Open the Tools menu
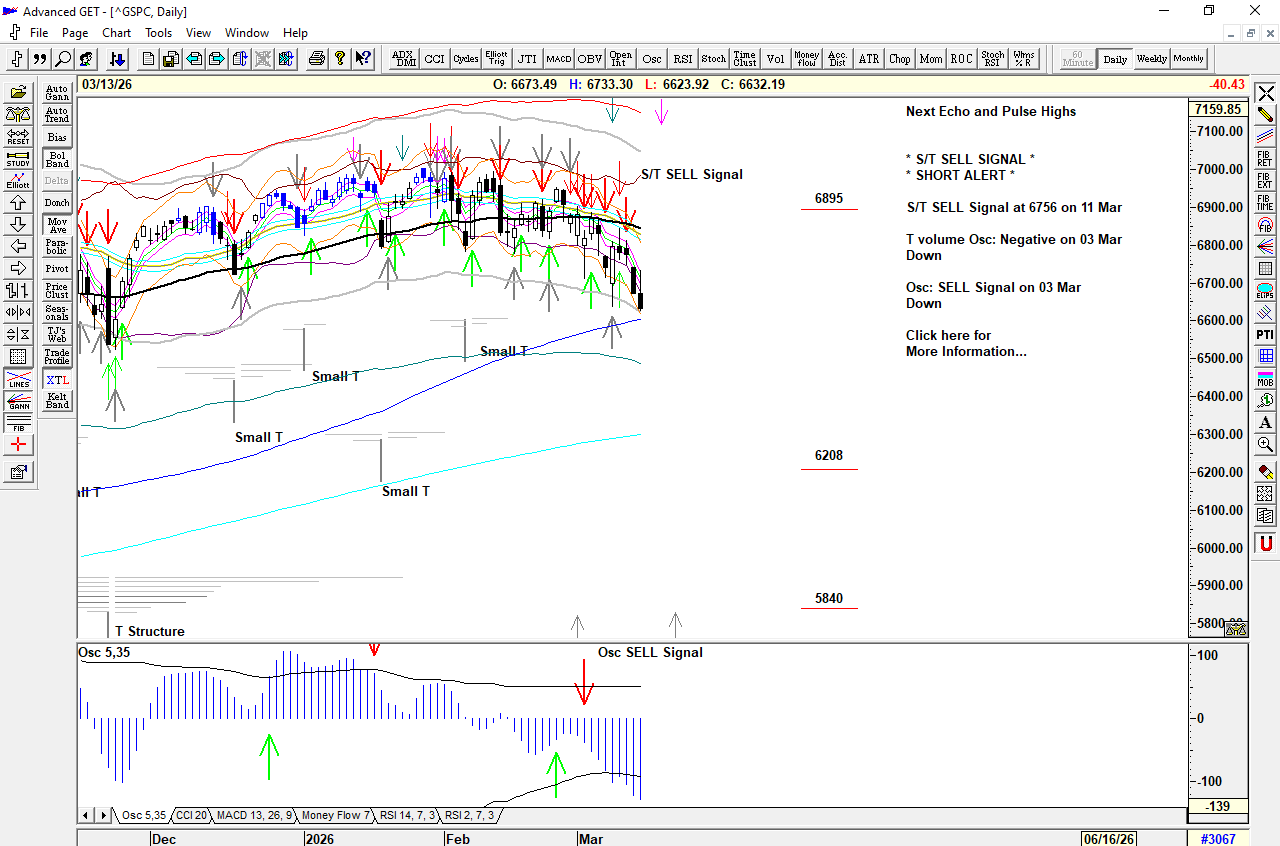The width and height of the screenshot is (1280, 846). point(158,33)
